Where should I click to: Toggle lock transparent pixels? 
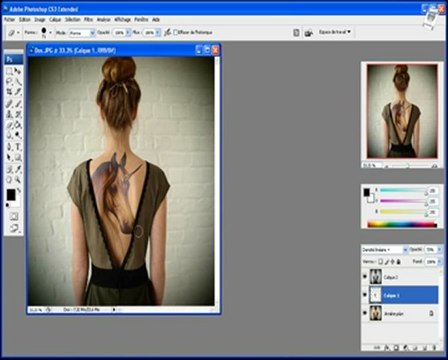pos(381,262)
